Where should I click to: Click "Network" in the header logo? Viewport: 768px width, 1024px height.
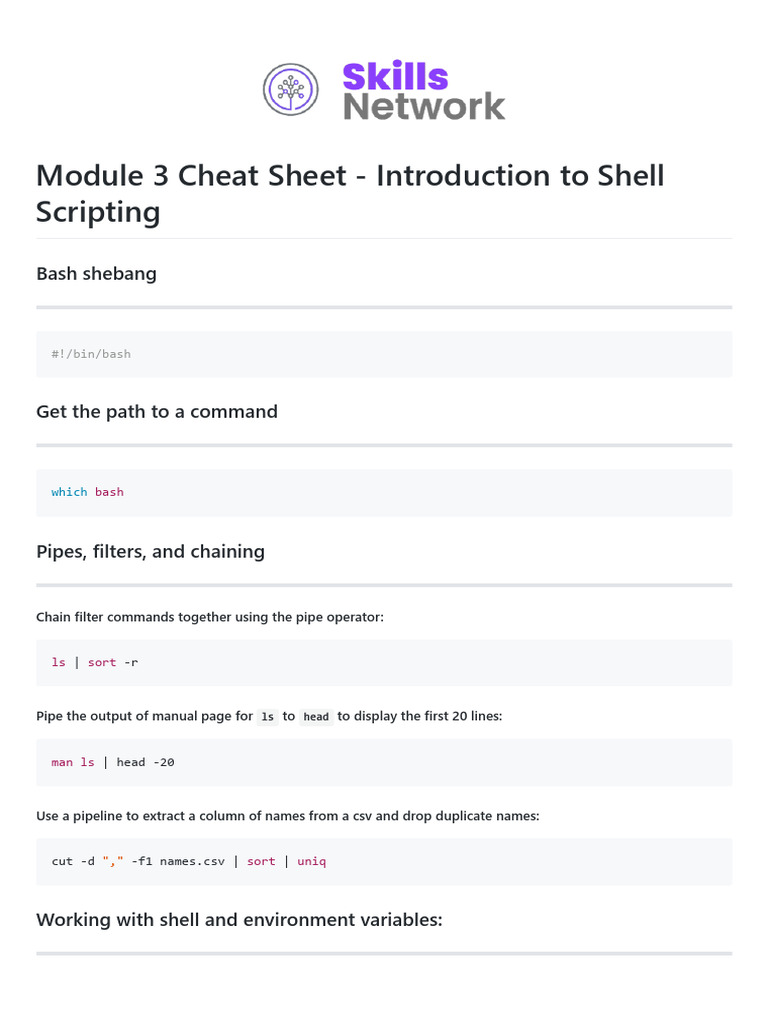point(424,105)
